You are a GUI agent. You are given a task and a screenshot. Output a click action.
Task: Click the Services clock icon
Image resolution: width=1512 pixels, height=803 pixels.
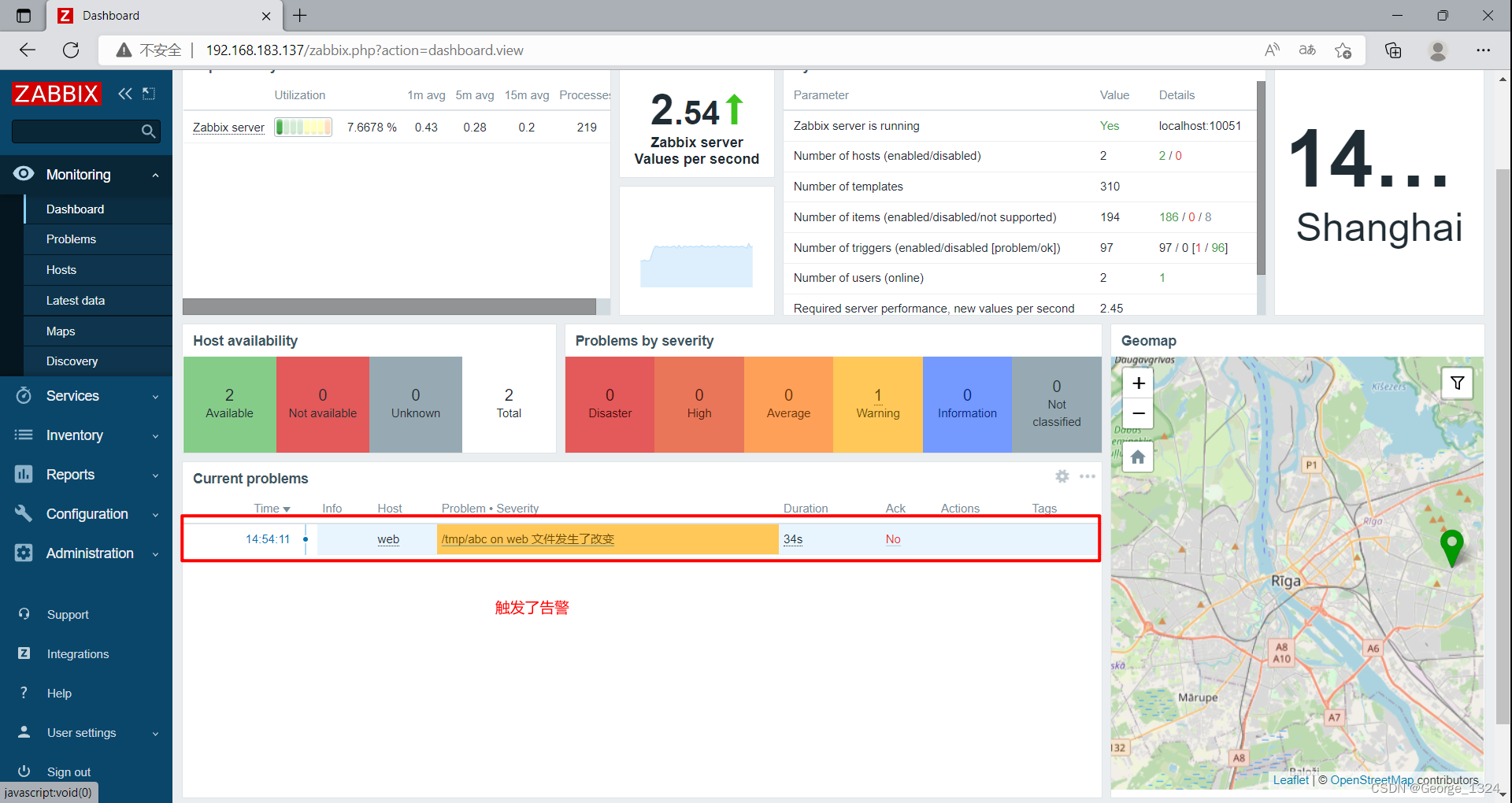point(24,395)
